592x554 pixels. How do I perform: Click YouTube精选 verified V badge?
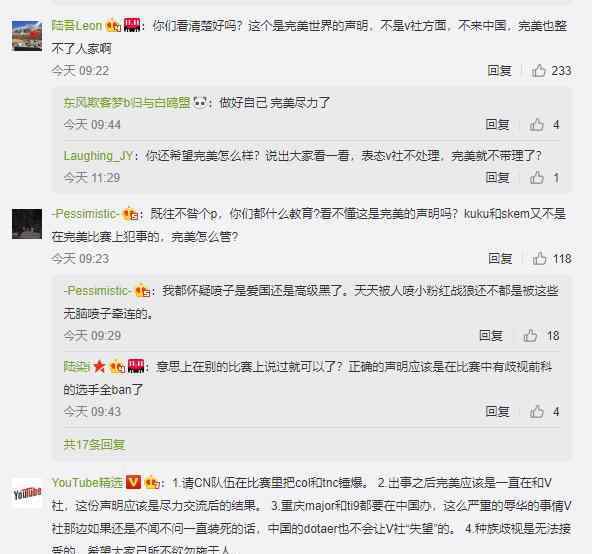point(133,482)
